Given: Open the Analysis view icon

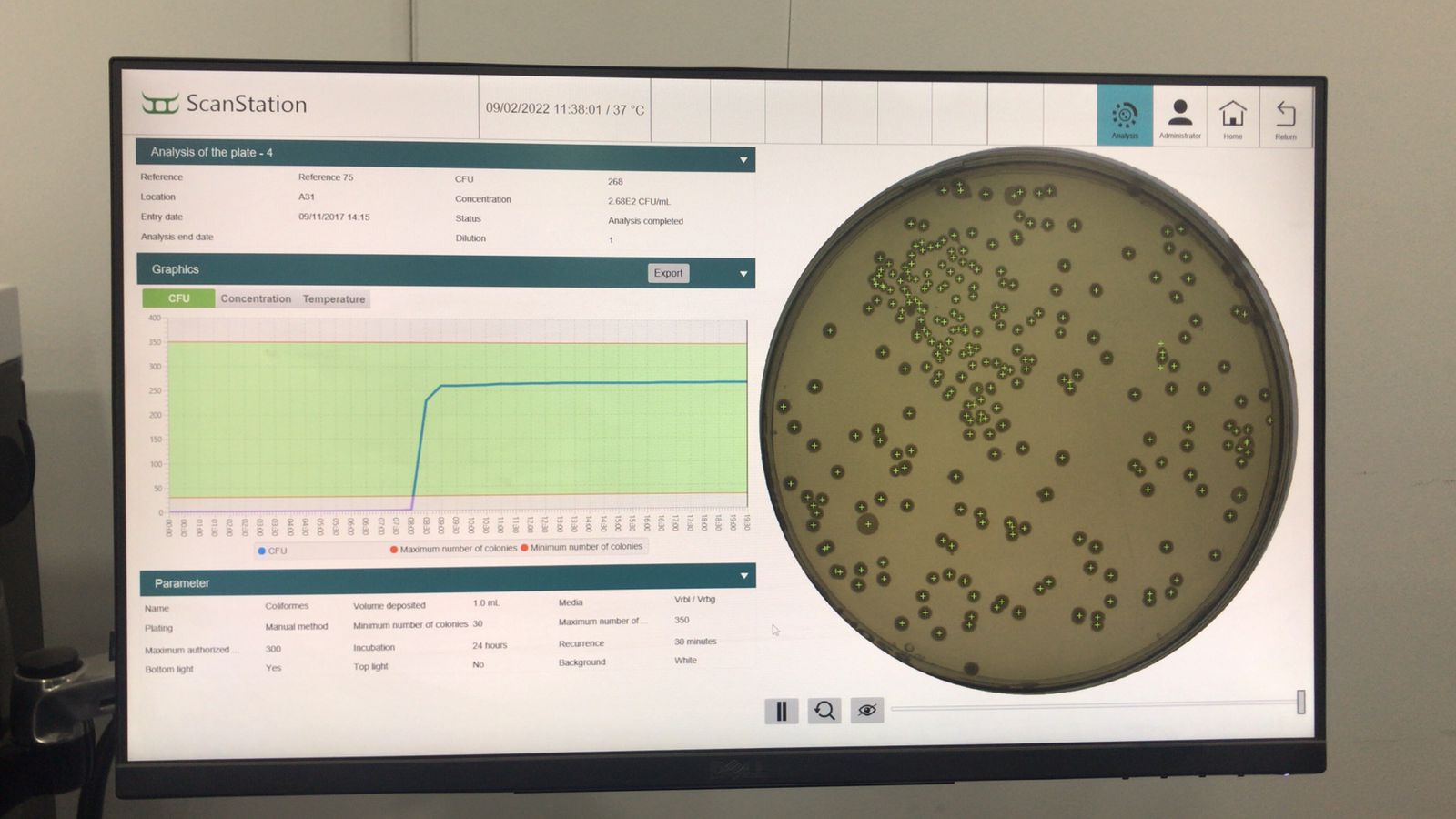Looking at the screenshot, I should (x=1125, y=116).
